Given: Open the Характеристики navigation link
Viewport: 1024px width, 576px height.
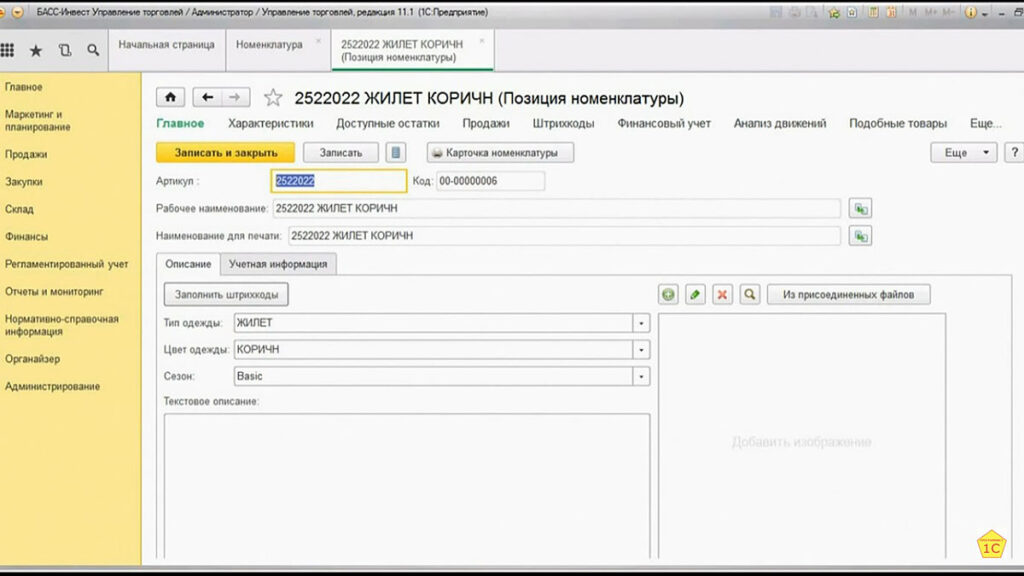Looking at the screenshot, I should [x=270, y=123].
